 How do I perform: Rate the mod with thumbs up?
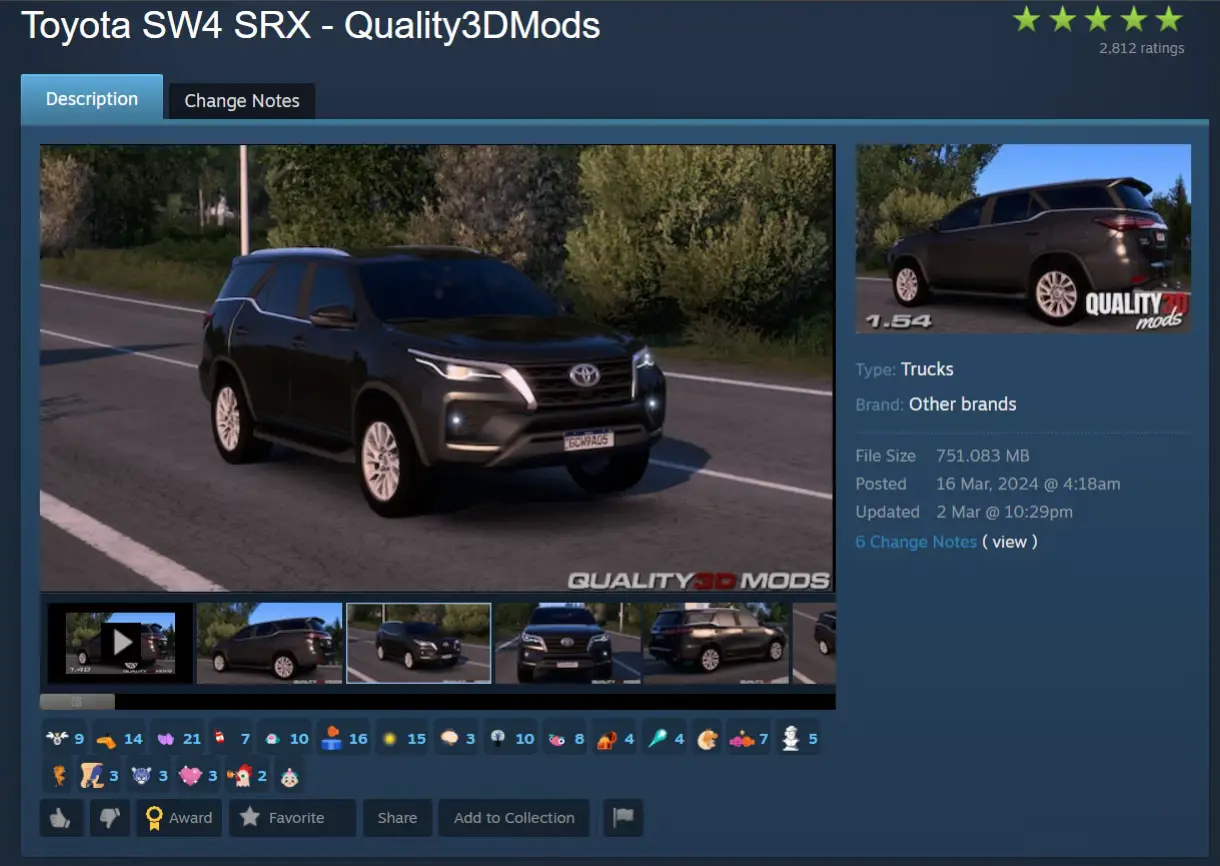point(61,817)
